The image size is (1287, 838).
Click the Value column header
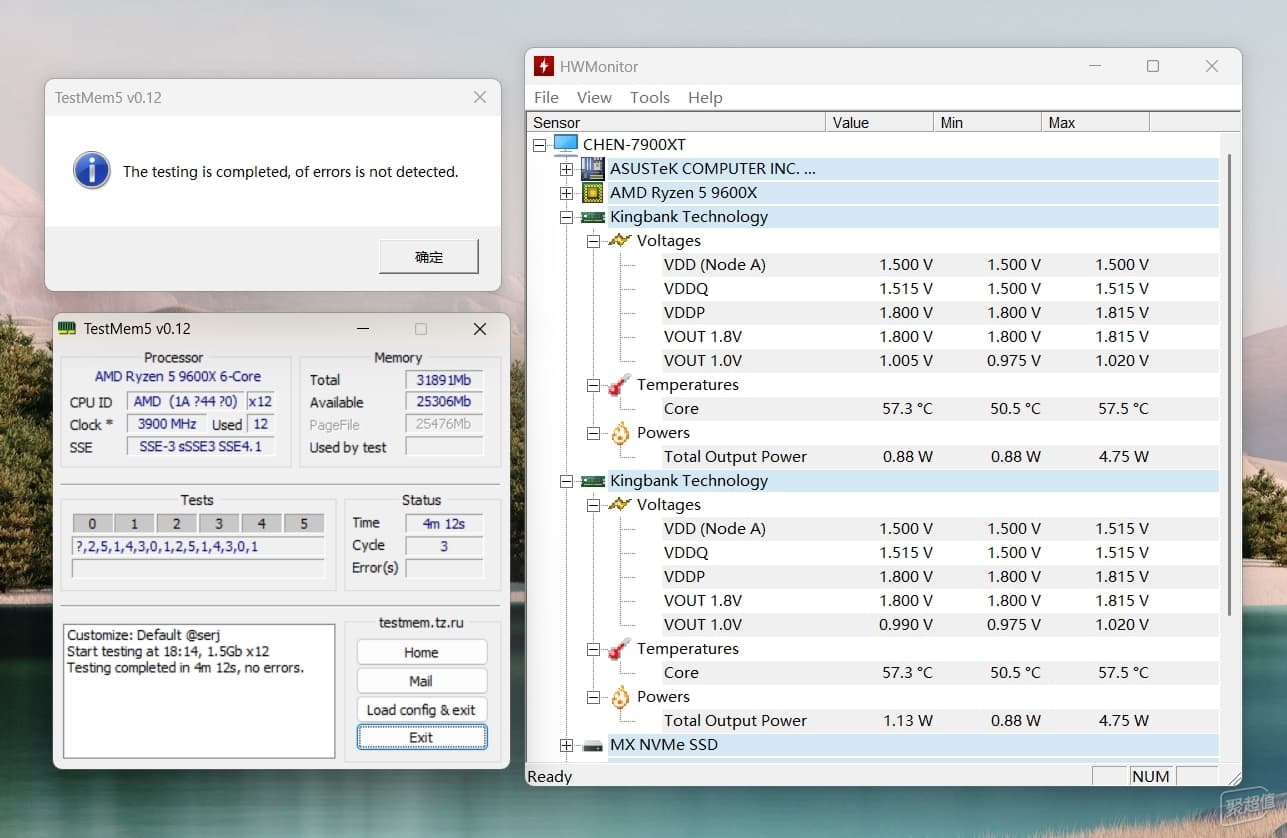[880, 122]
